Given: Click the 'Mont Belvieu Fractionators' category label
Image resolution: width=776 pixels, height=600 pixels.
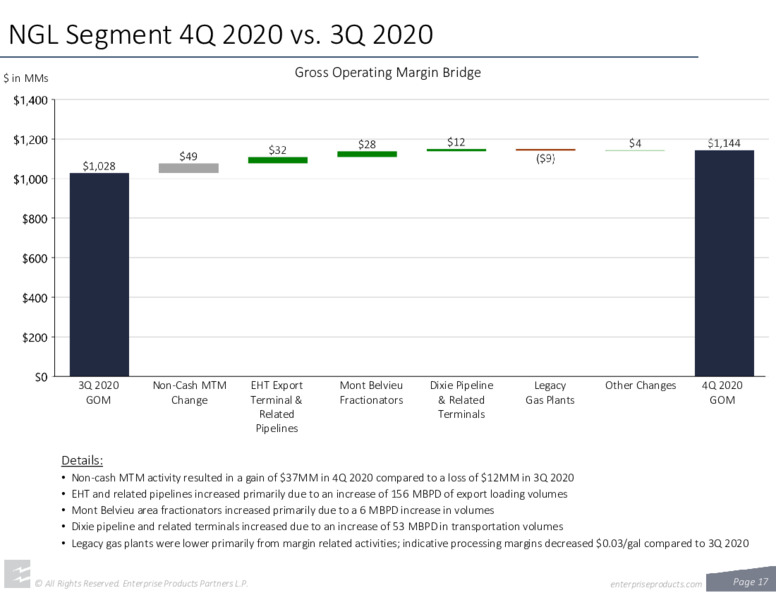Looking at the screenshot, I should tap(371, 393).
